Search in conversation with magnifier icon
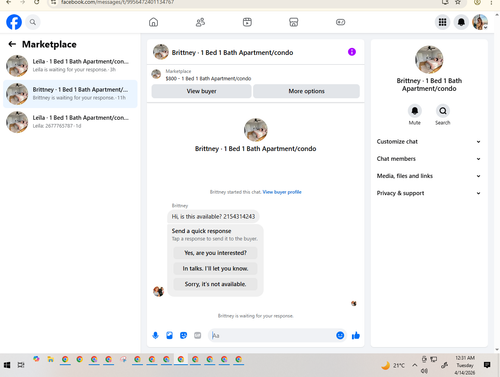This screenshot has width=500, height=377. coord(443,111)
